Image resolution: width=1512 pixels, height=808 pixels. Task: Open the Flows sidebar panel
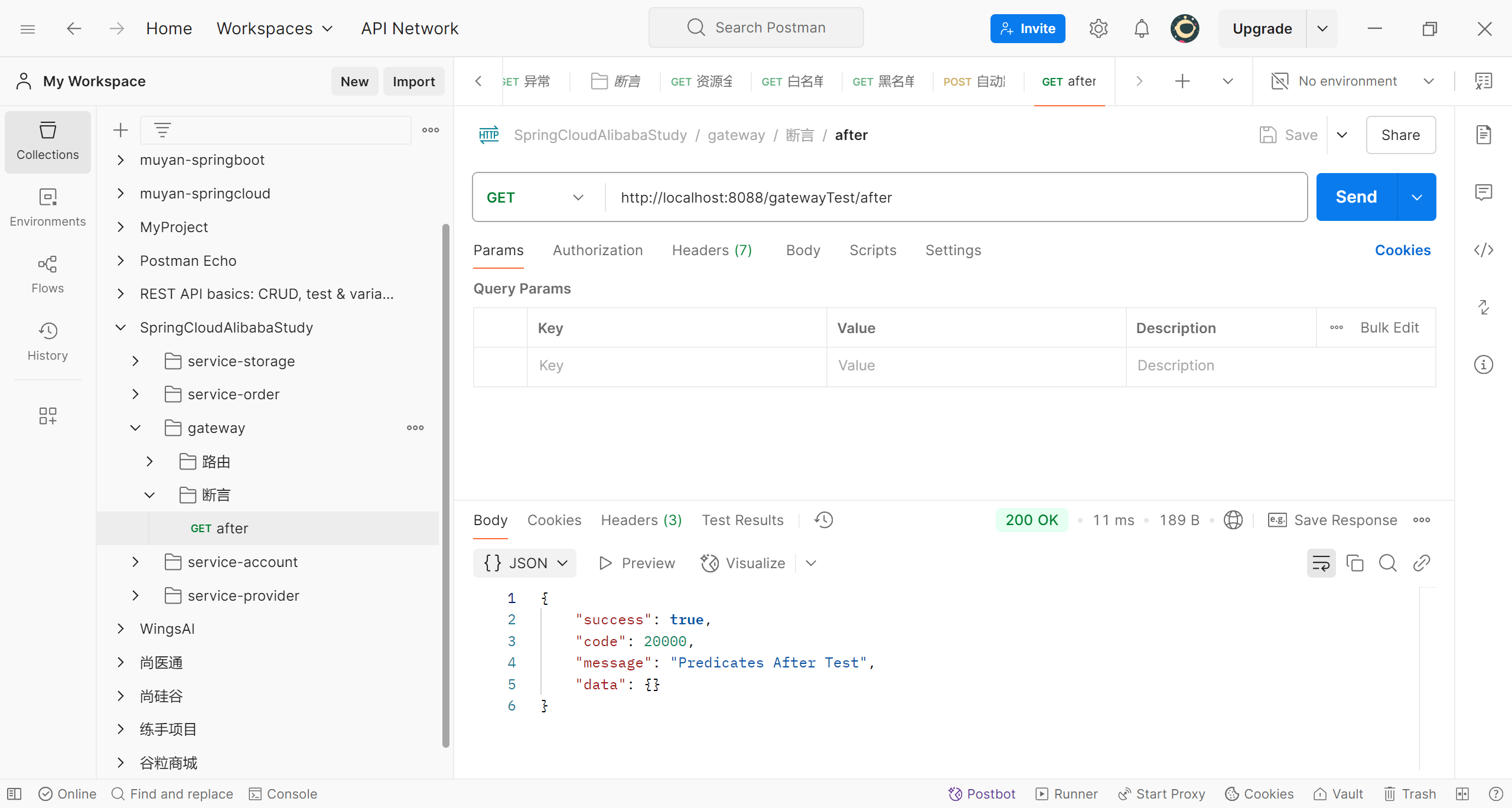pos(47,274)
